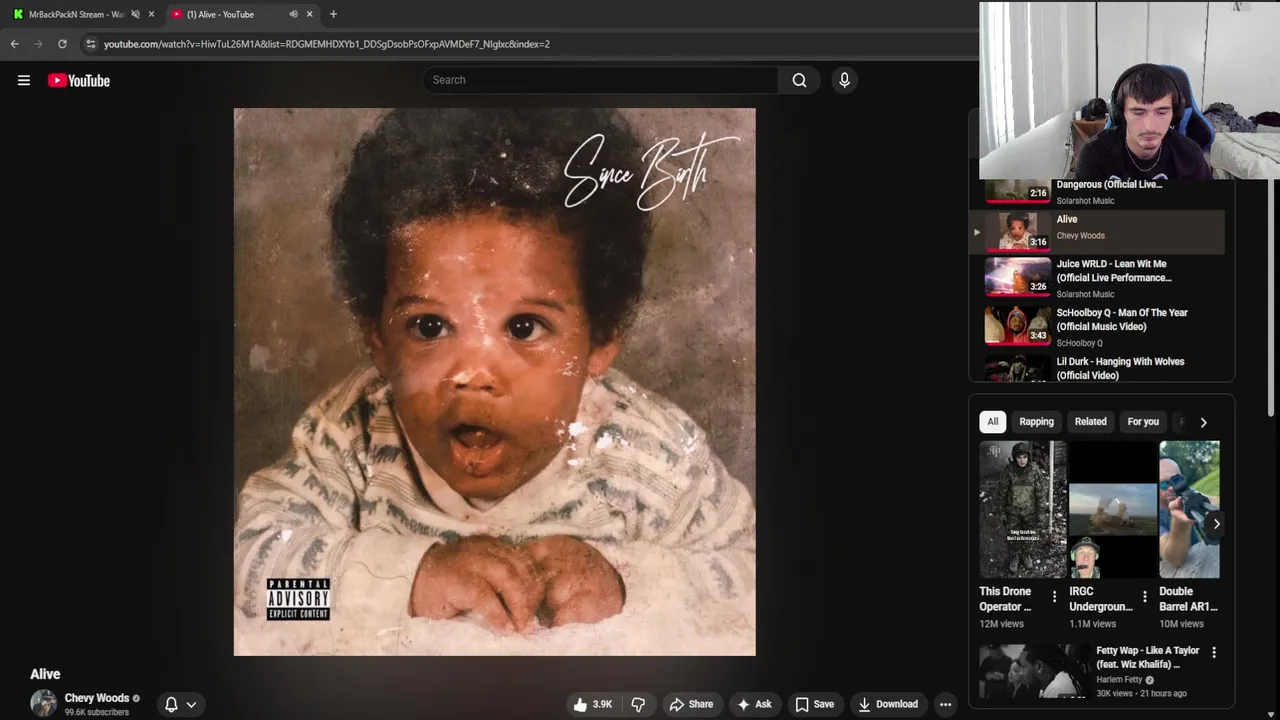
Task: Focus the YouTube Search field
Action: coord(600,80)
